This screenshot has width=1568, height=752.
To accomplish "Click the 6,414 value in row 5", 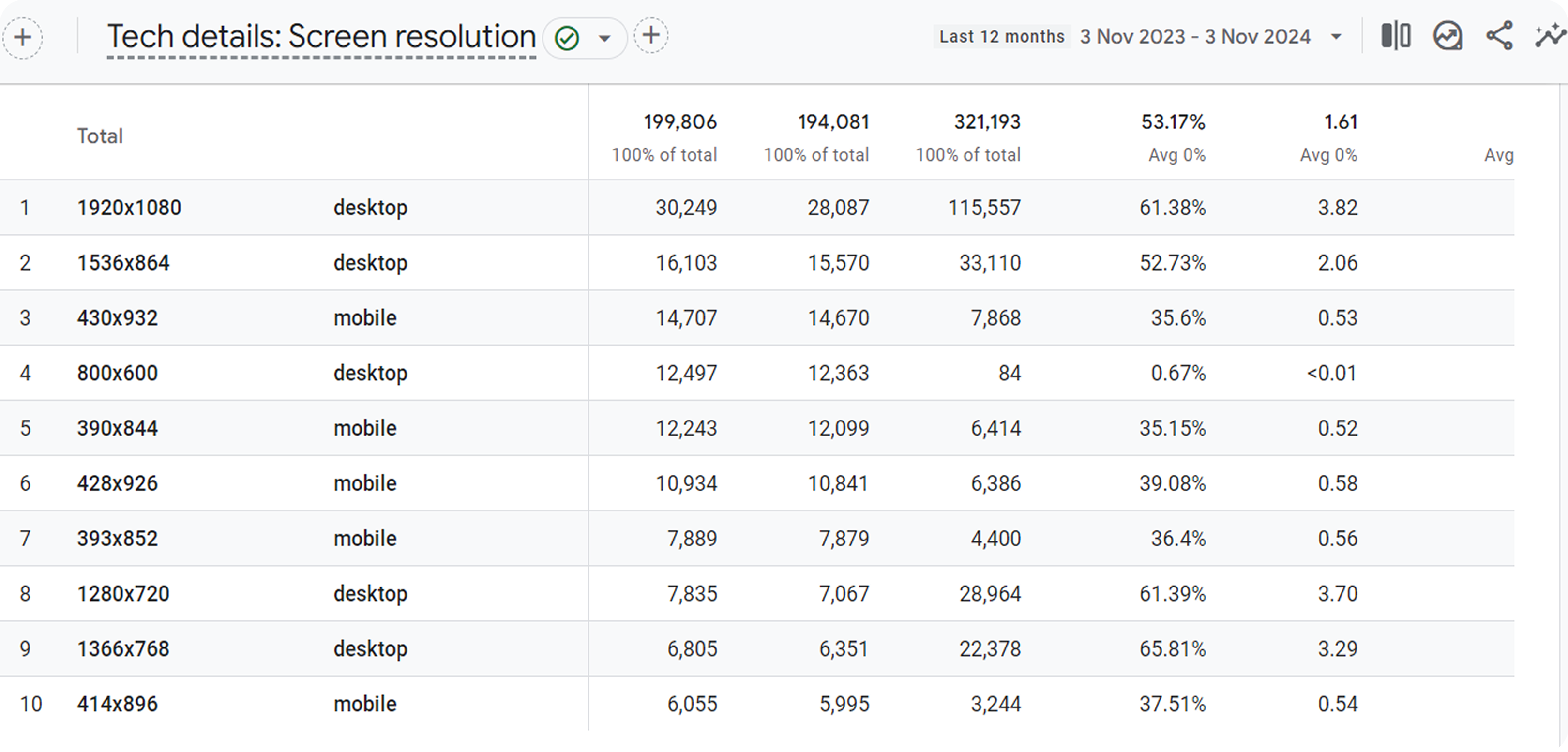I will [x=995, y=428].
